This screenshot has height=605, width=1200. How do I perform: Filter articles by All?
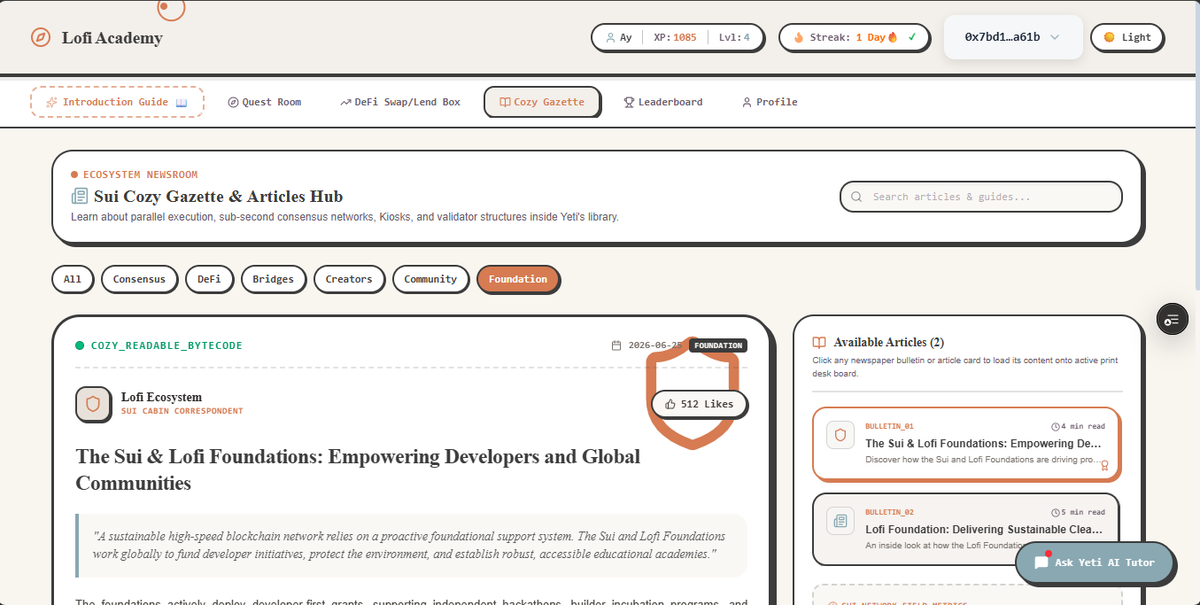[x=72, y=279]
